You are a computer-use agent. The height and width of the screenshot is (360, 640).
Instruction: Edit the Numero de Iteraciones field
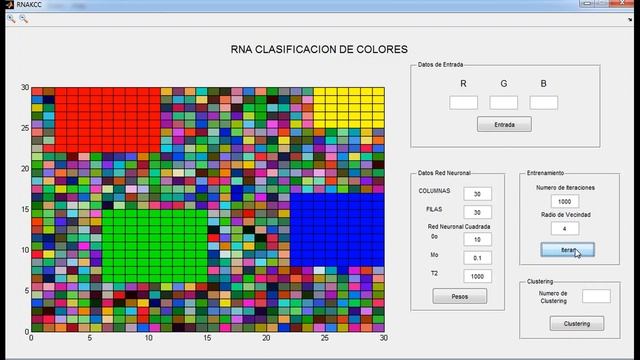564,201
